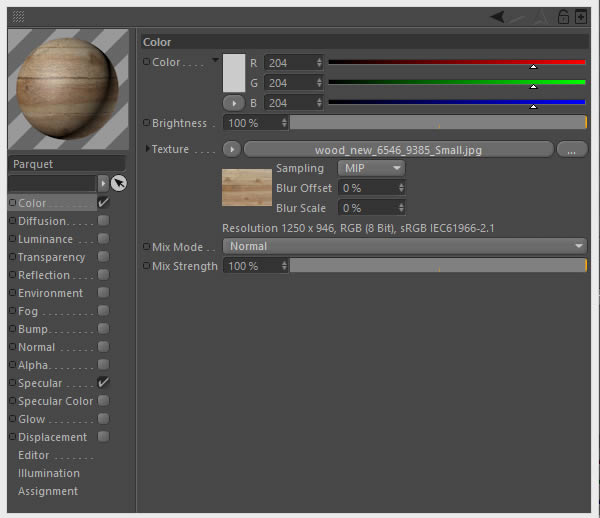Enable the Diffusion channel checkbox

point(103,220)
